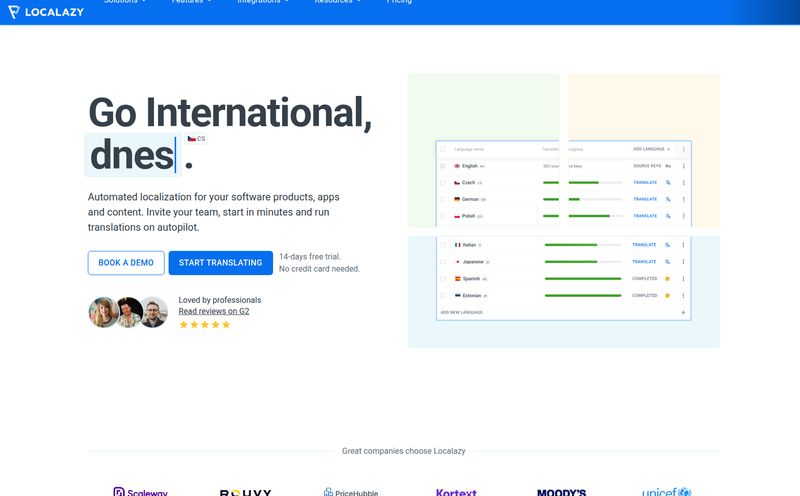Click the five-star rating
This screenshot has height=496, width=800.
[205, 325]
